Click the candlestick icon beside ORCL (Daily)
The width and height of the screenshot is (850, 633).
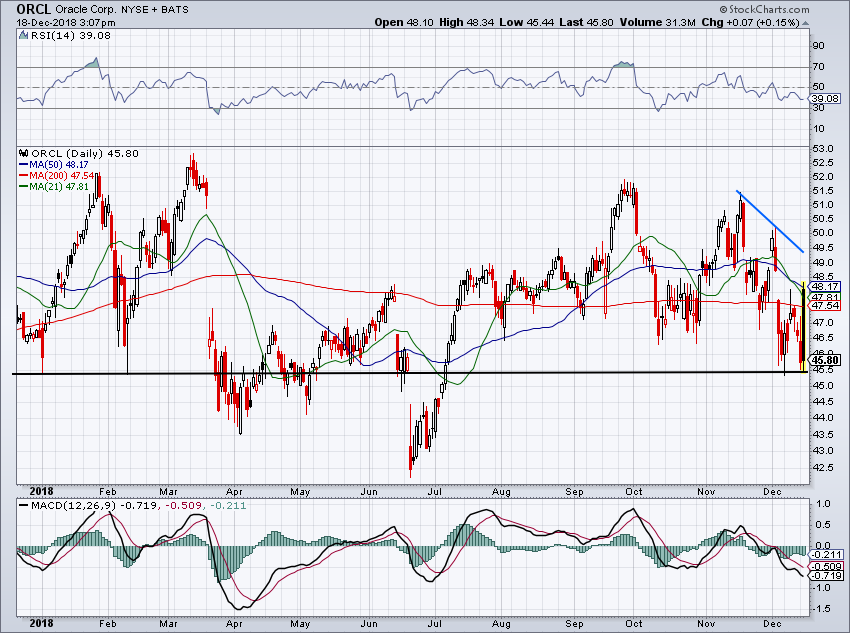[24, 153]
